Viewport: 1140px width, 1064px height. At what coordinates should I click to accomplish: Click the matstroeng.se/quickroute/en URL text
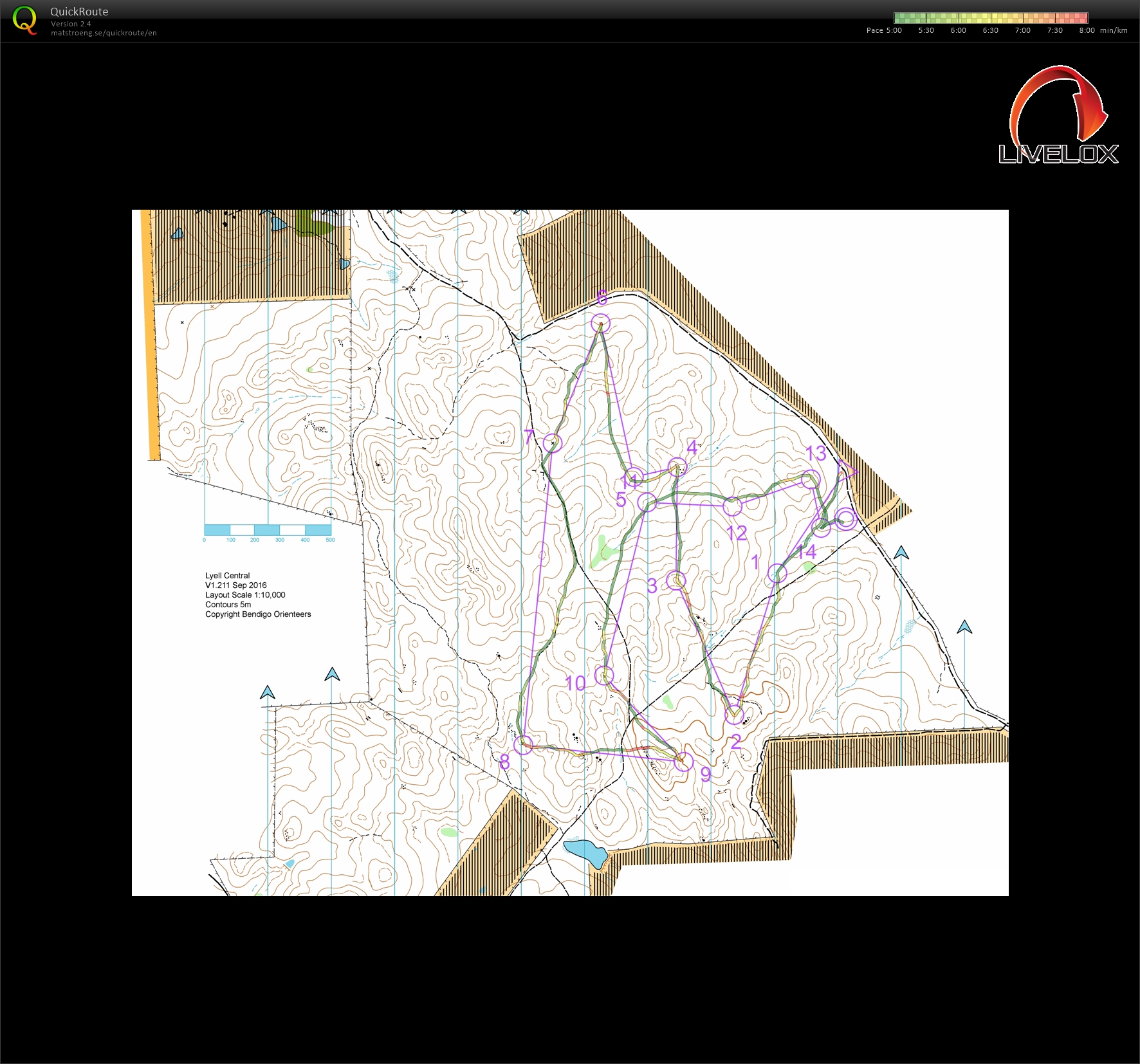coord(104,33)
